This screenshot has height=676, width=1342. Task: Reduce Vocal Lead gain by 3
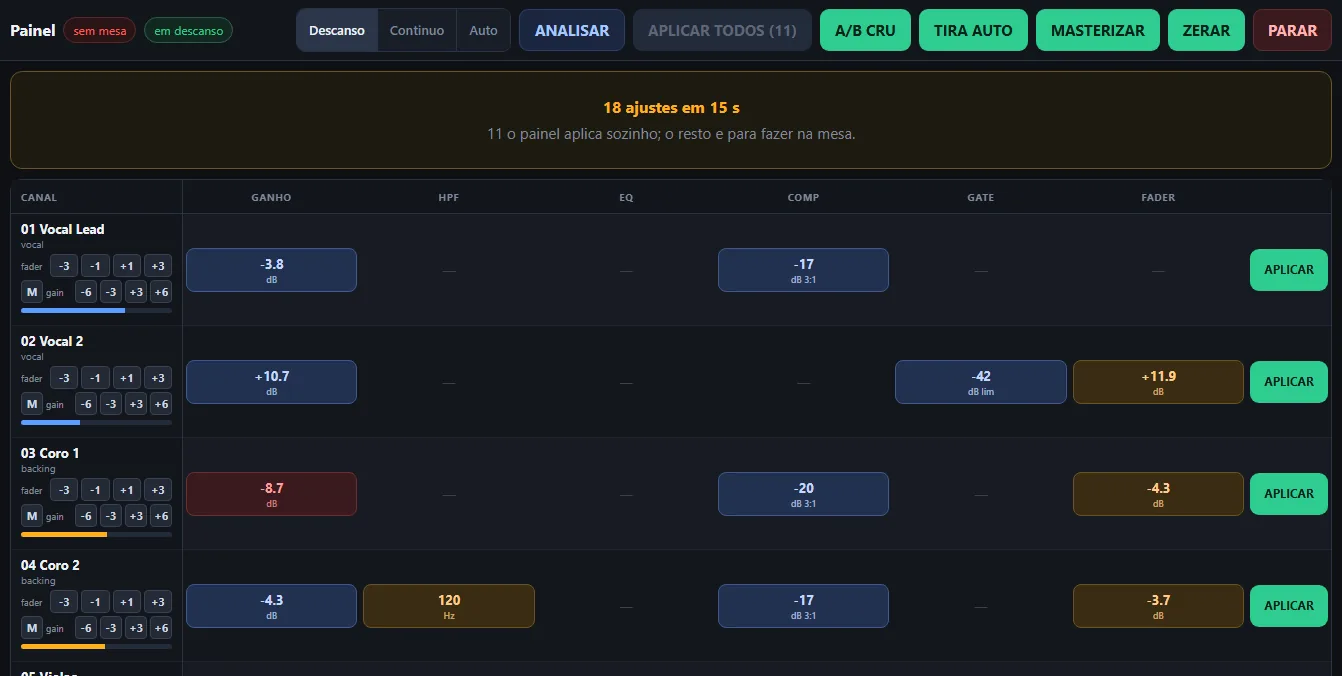pos(111,292)
